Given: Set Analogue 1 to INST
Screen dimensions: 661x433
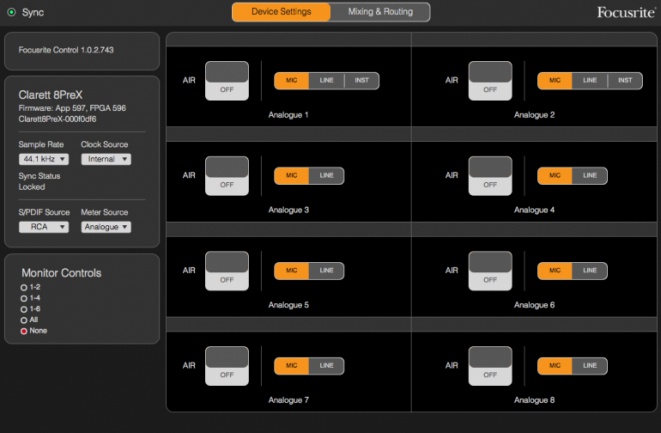Looking at the screenshot, I should click(x=362, y=81).
